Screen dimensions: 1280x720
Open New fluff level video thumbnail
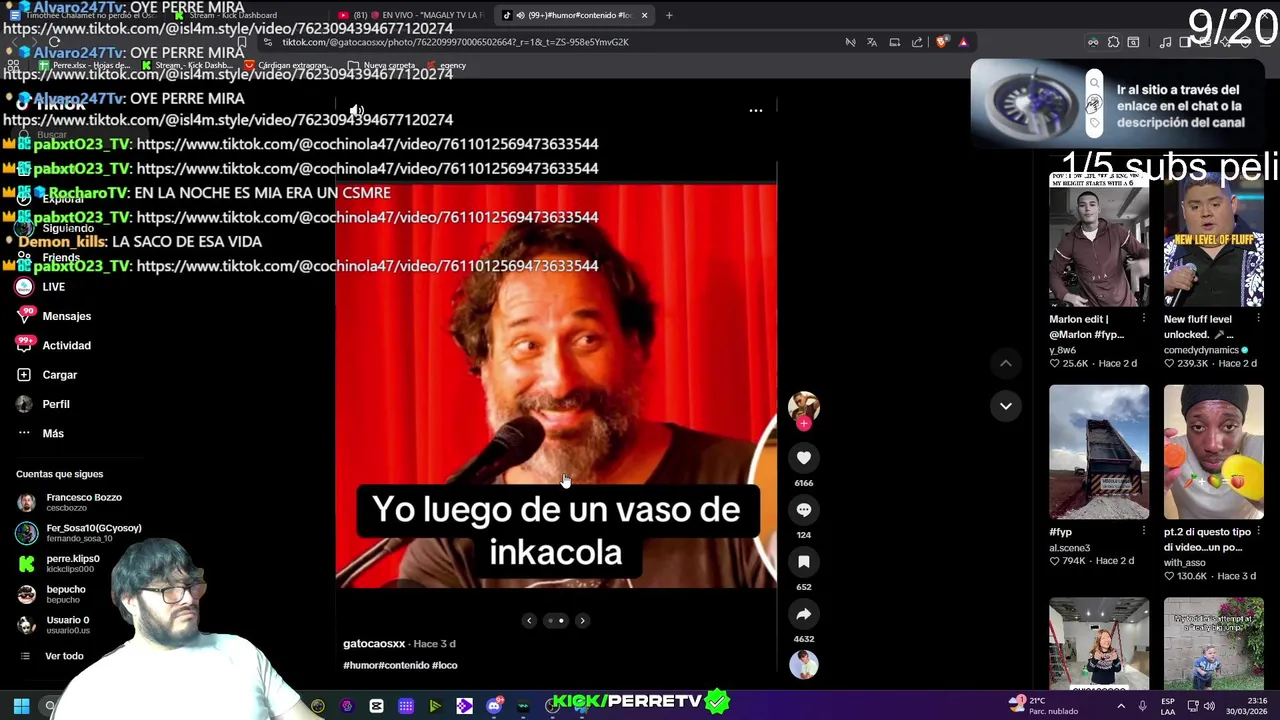pyautogui.click(x=1214, y=239)
